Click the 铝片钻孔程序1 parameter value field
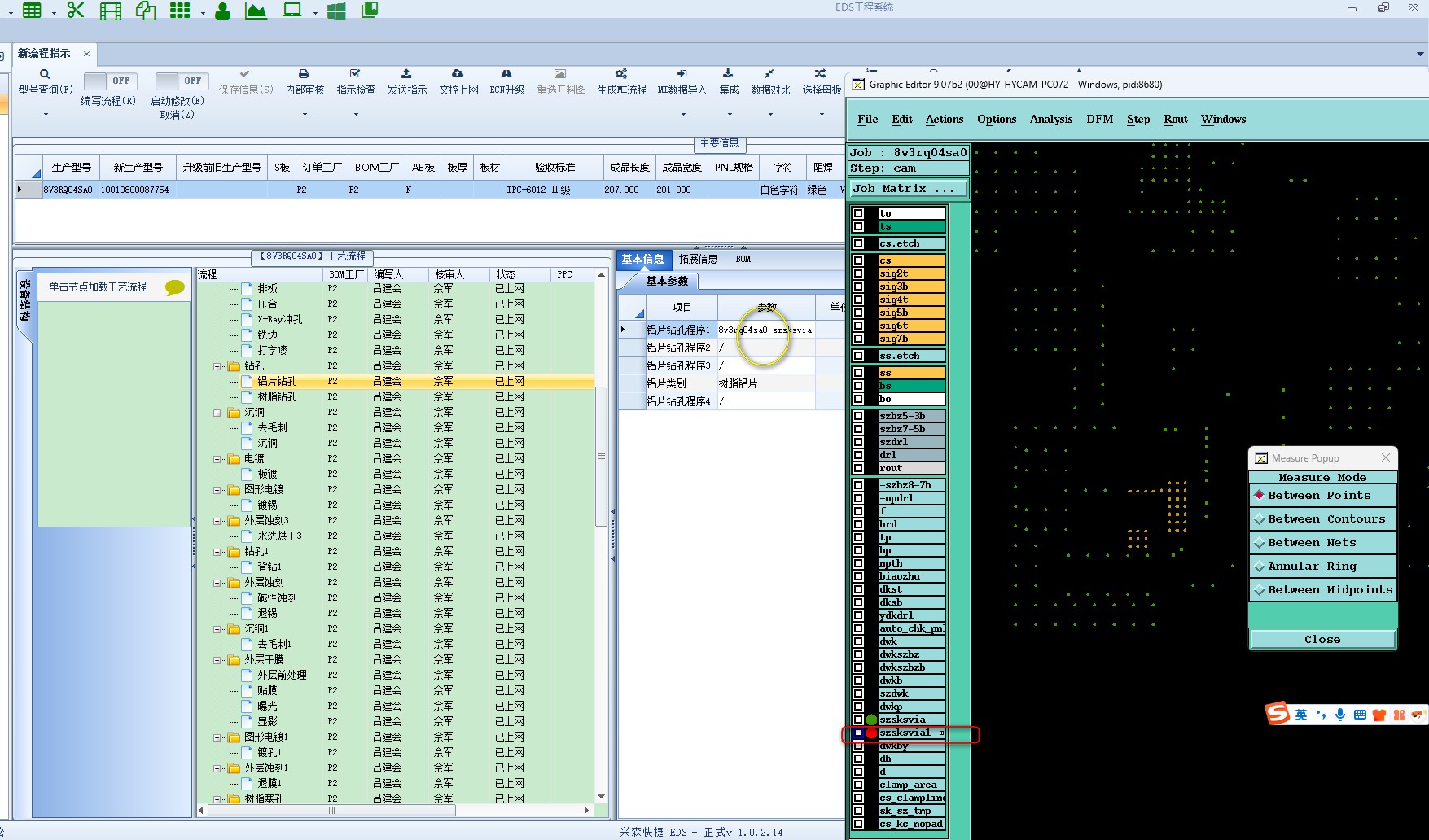The image size is (1429, 840). point(765,330)
